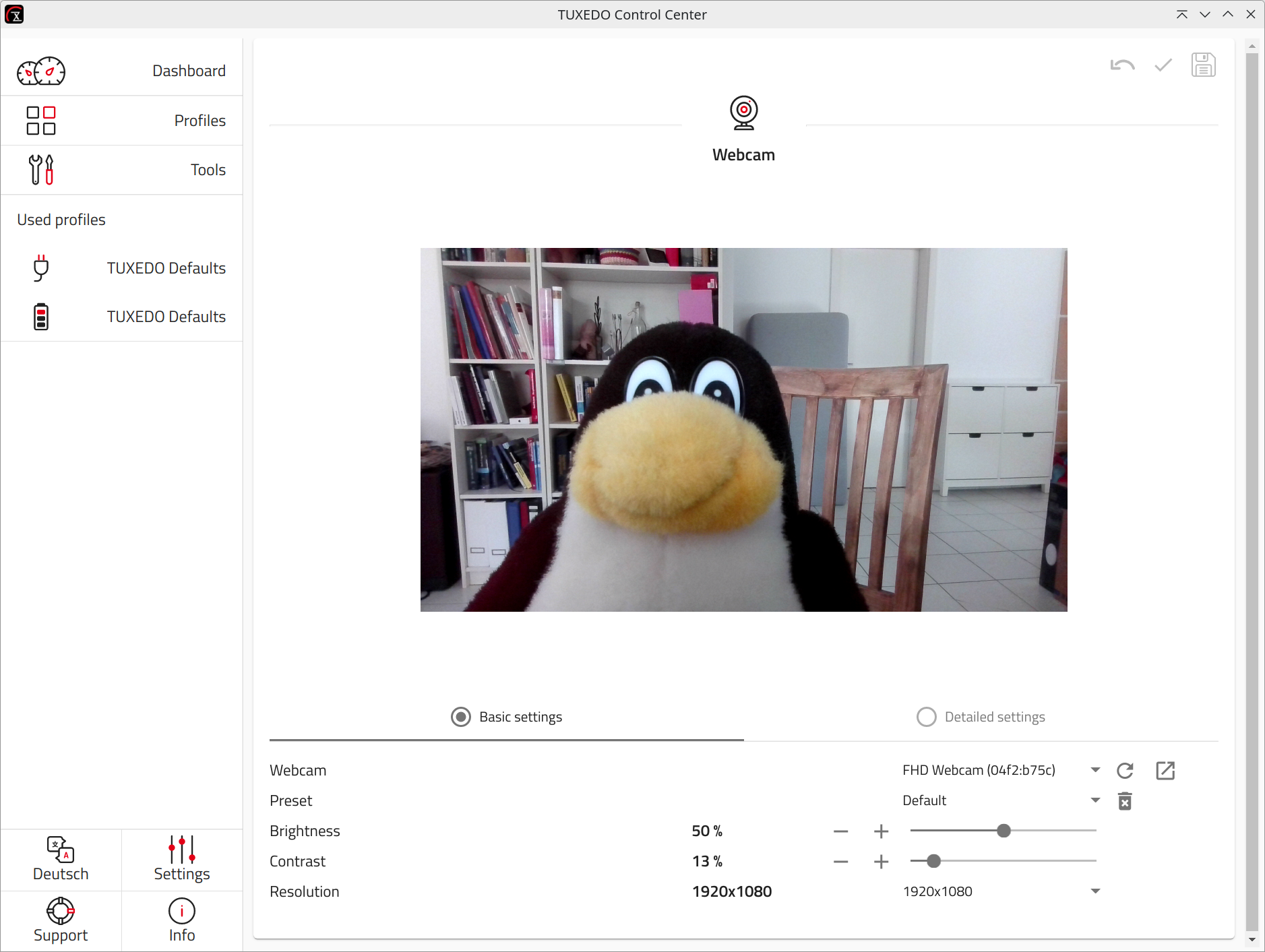Viewport: 1265px width, 952px height.
Task: Click the apply checkmark icon
Action: (1163, 65)
